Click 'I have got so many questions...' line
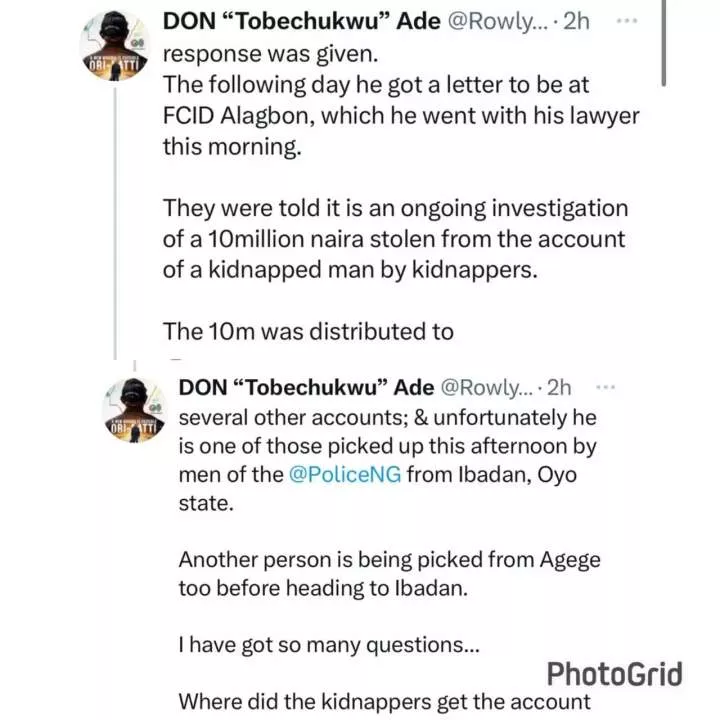 (x=329, y=645)
